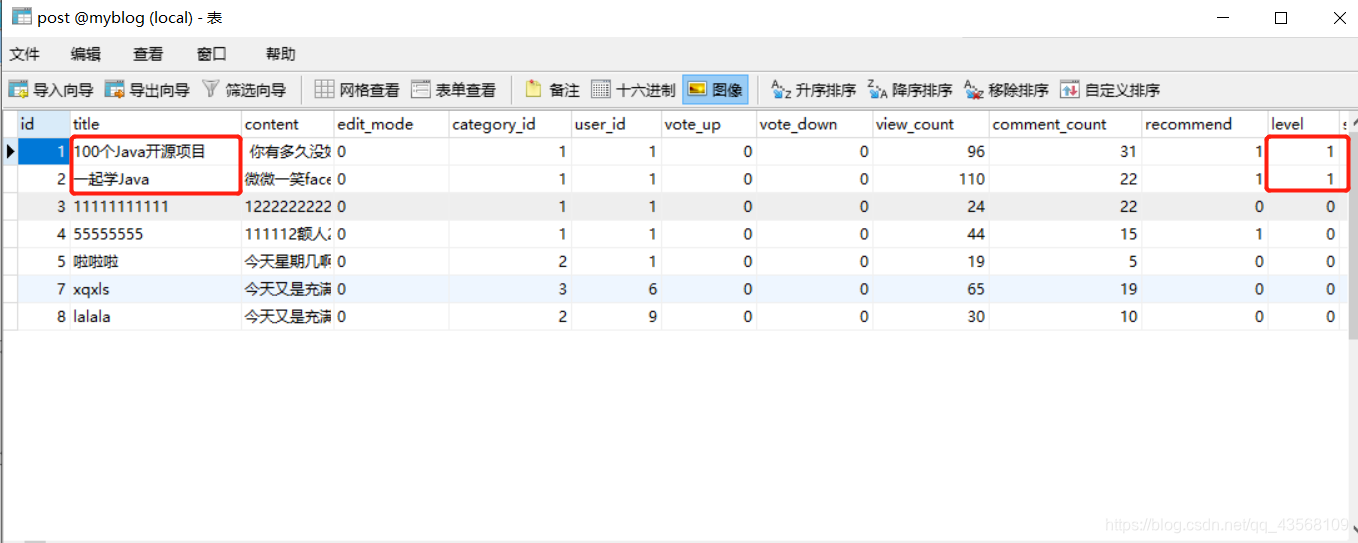
Task: Select the title cell 'lalala'
Action: click(x=155, y=316)
